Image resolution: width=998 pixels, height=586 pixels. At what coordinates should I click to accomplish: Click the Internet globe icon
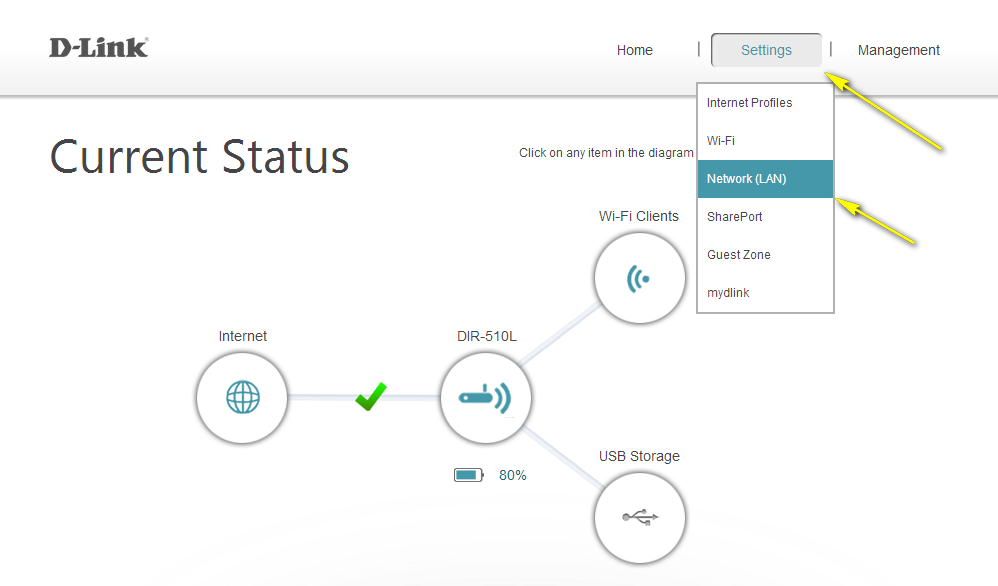coord(242,398)
